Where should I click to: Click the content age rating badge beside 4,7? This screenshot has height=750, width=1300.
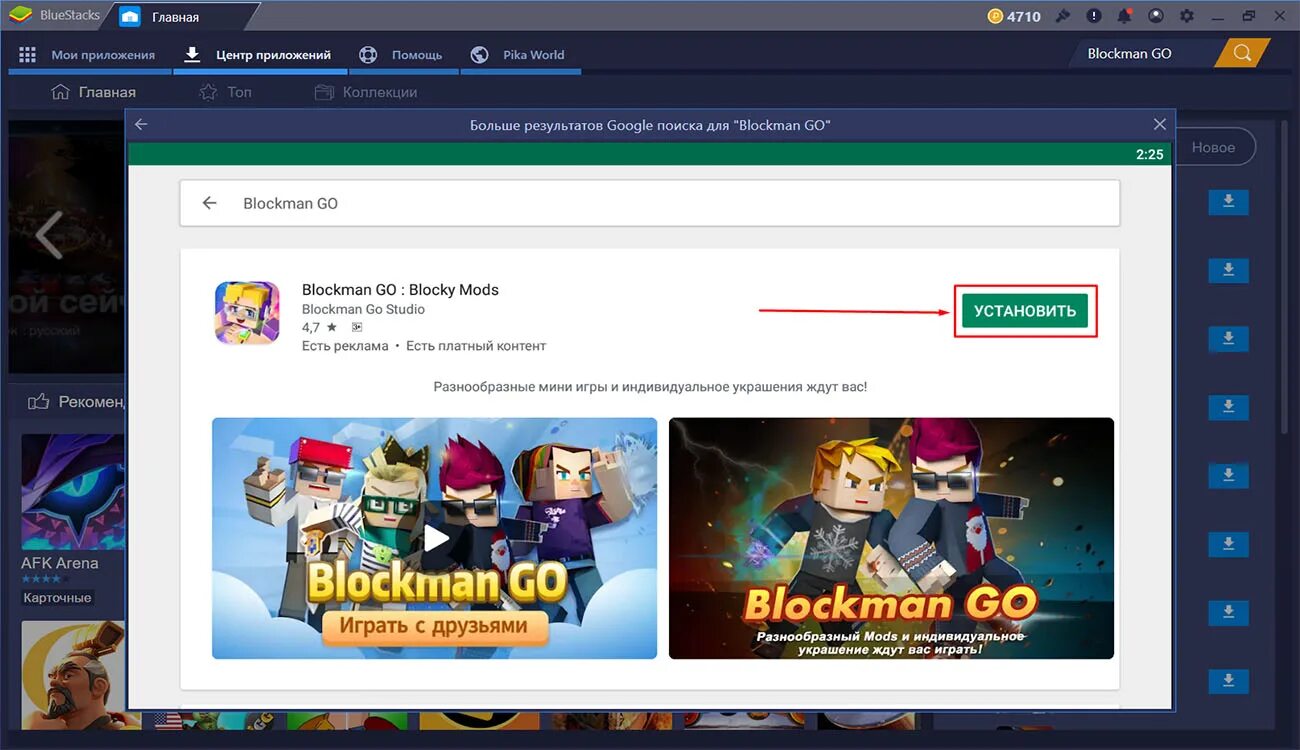tap(357, 327)
